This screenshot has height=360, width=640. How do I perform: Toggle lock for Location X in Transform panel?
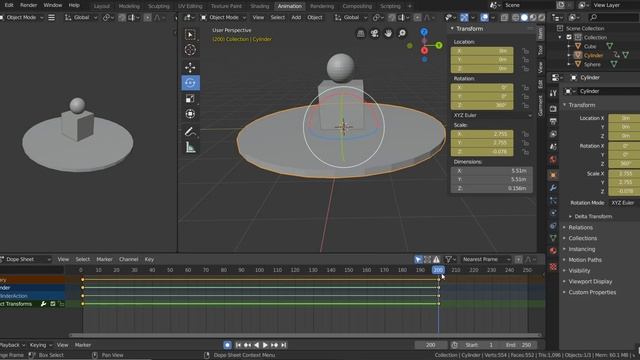(526, 51)
